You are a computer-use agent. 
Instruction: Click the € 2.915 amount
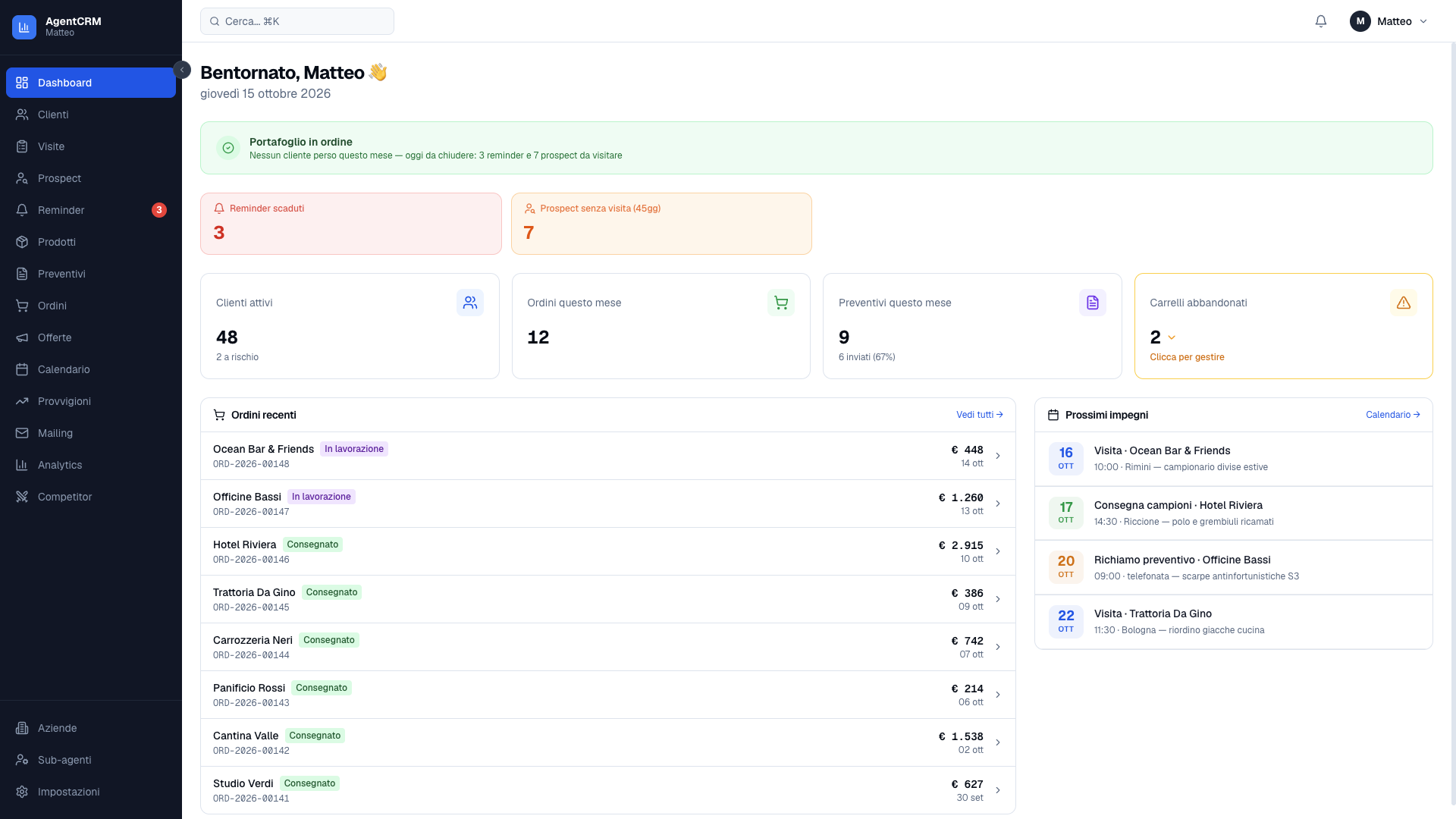pyautogui.click(x=961, y=545)
